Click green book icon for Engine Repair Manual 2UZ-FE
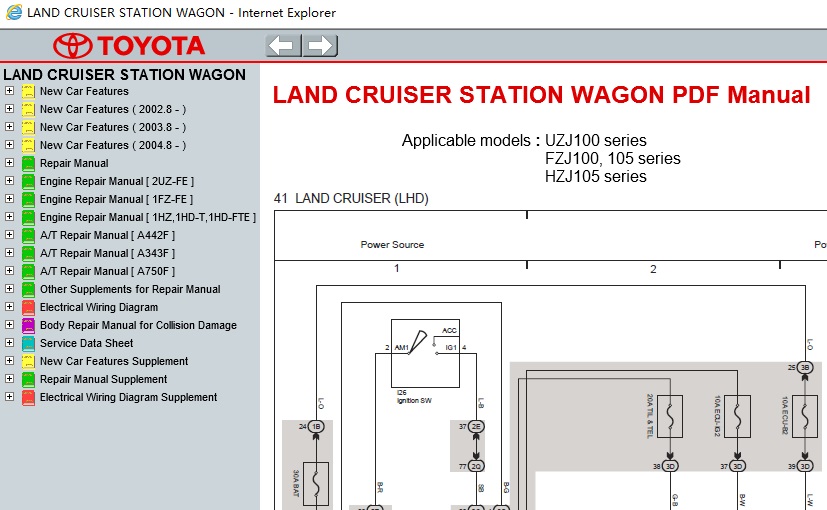 (x=28, y=181)
